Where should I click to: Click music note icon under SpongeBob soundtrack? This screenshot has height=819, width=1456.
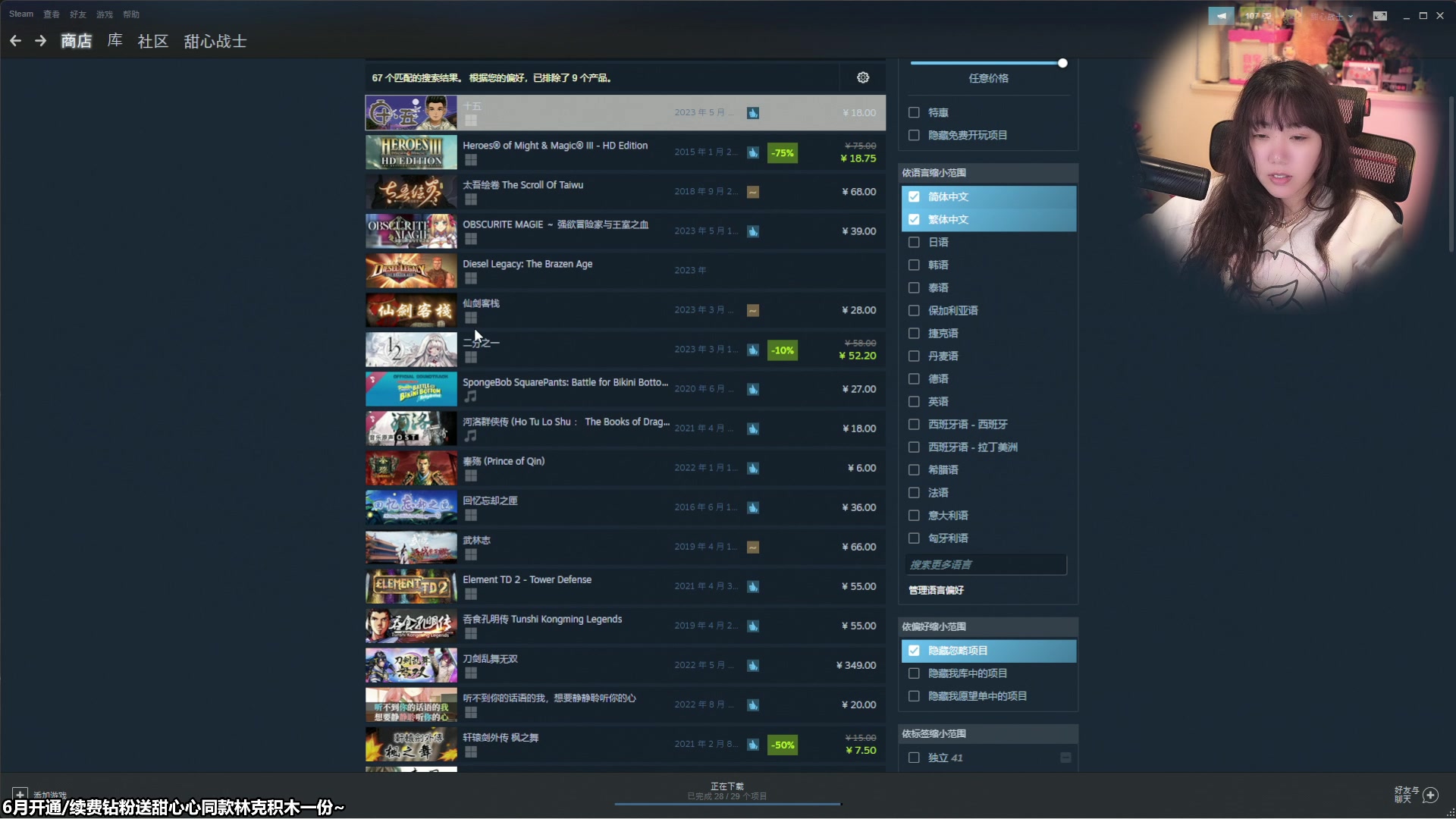471,397
